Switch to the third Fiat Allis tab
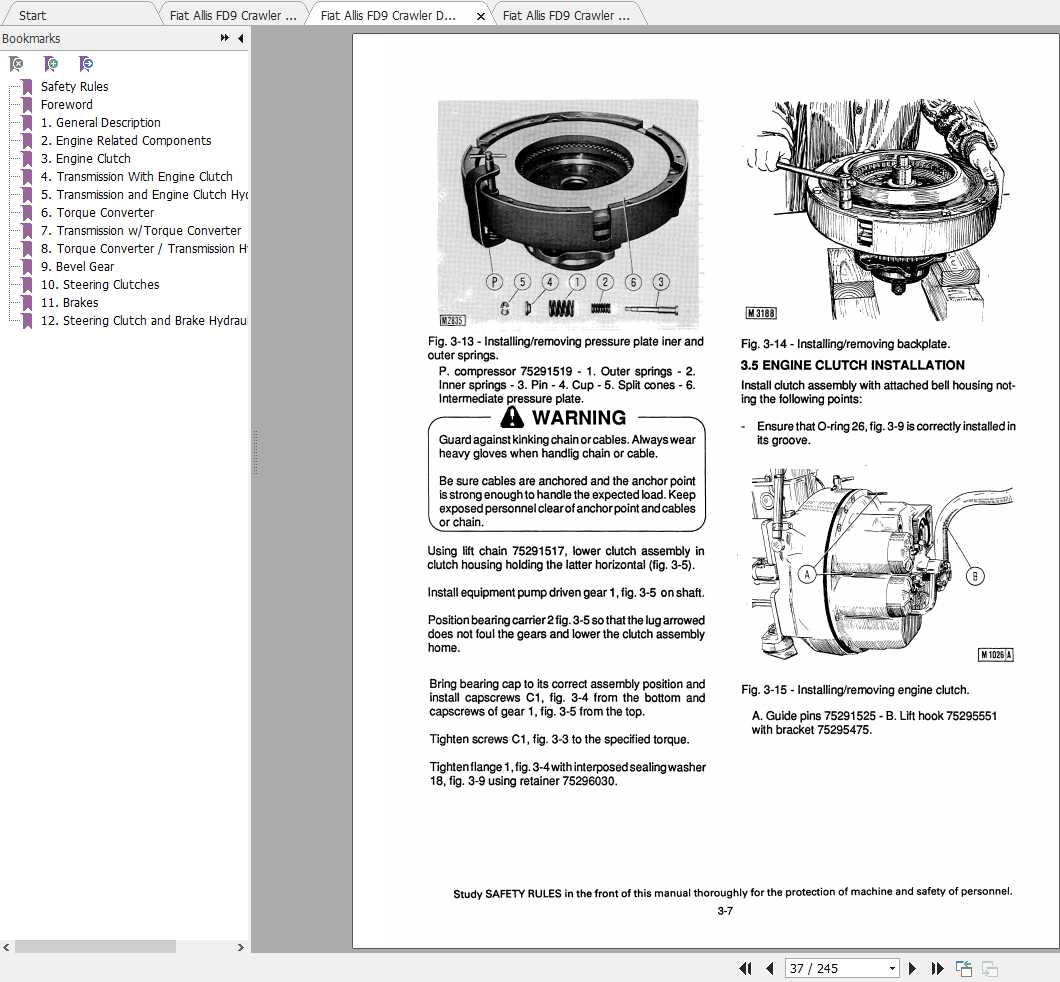Screen dimensions: 1060x982 click(x=567, y=15)
